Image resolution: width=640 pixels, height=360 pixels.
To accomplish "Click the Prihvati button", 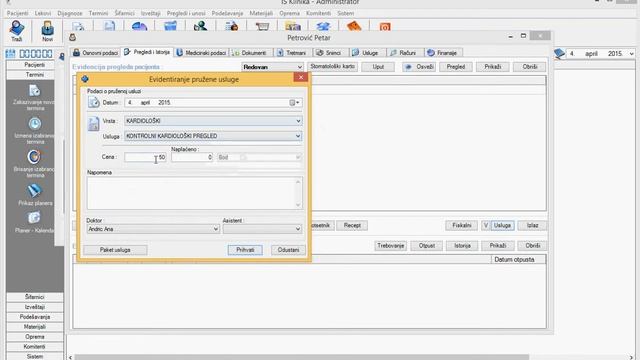I will point(245,250).
